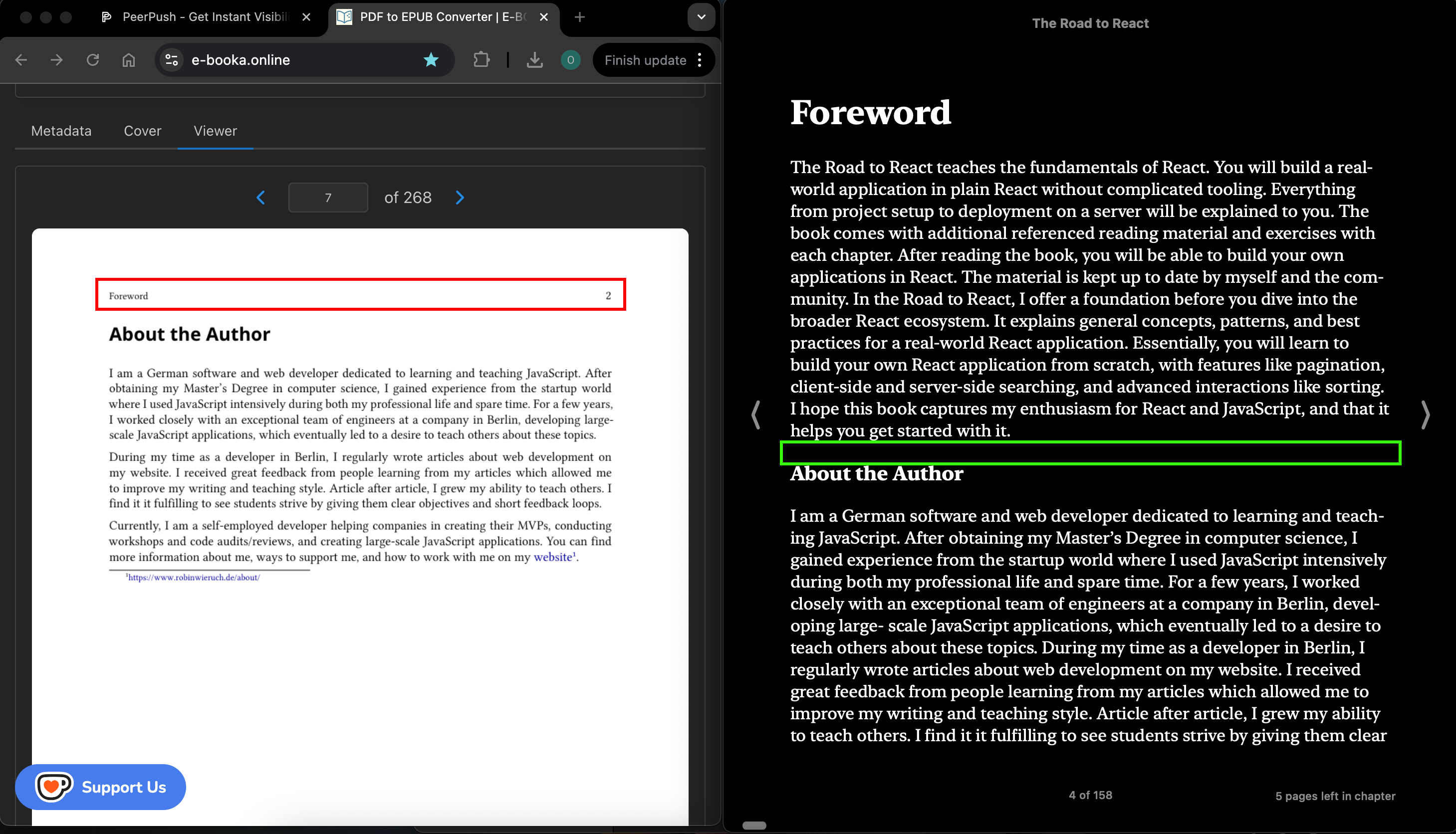Click the page number input field
This screenshot has height=834, width=1456.
point(328,198)
